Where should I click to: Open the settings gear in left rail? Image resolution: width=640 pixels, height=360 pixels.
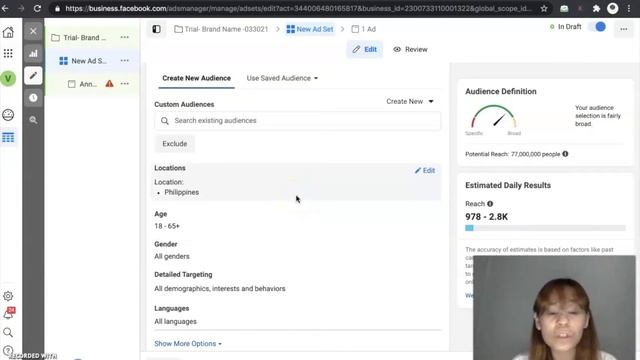[x=8, y=296]
